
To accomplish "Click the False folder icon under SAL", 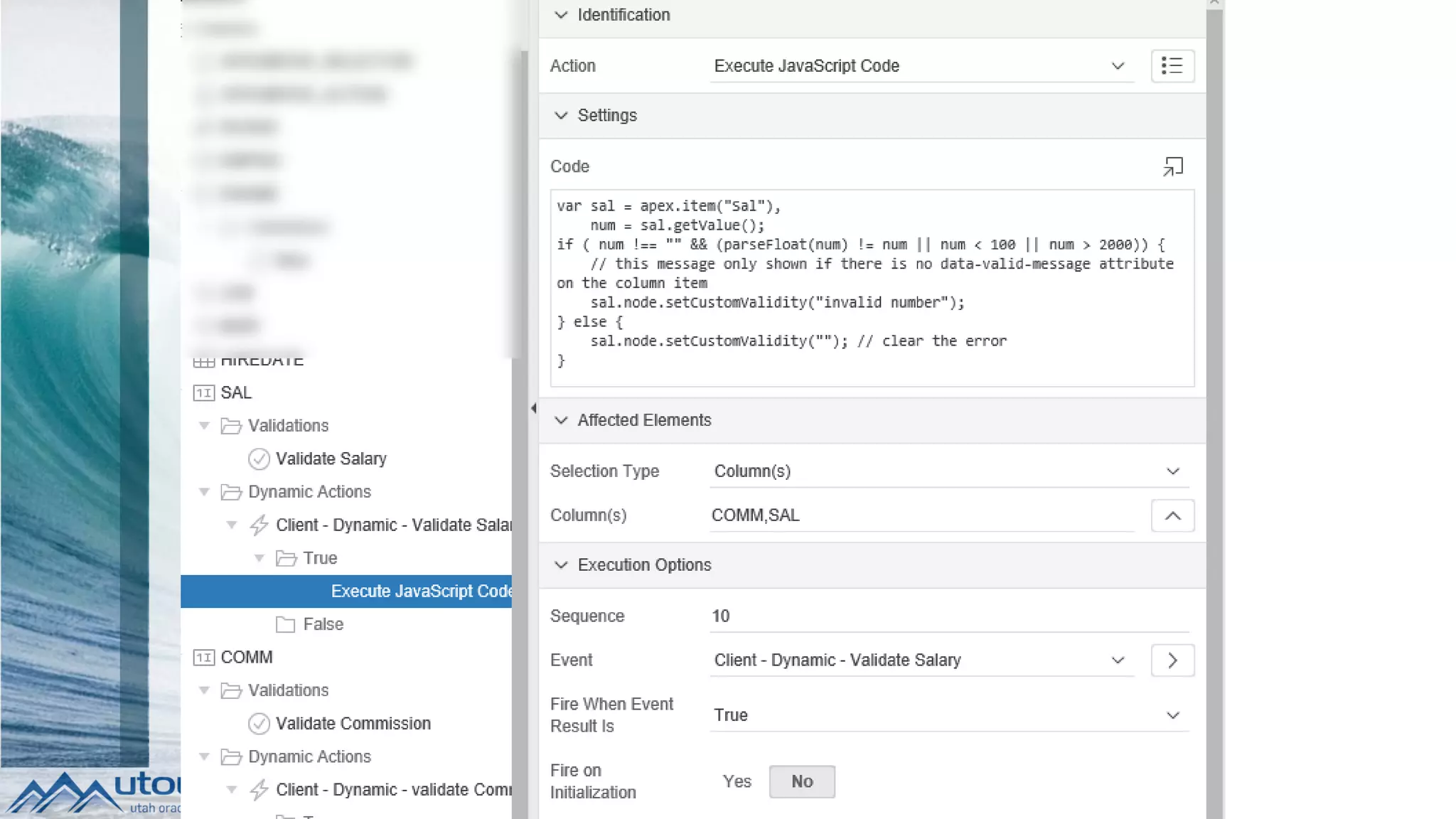I will 286,624.
